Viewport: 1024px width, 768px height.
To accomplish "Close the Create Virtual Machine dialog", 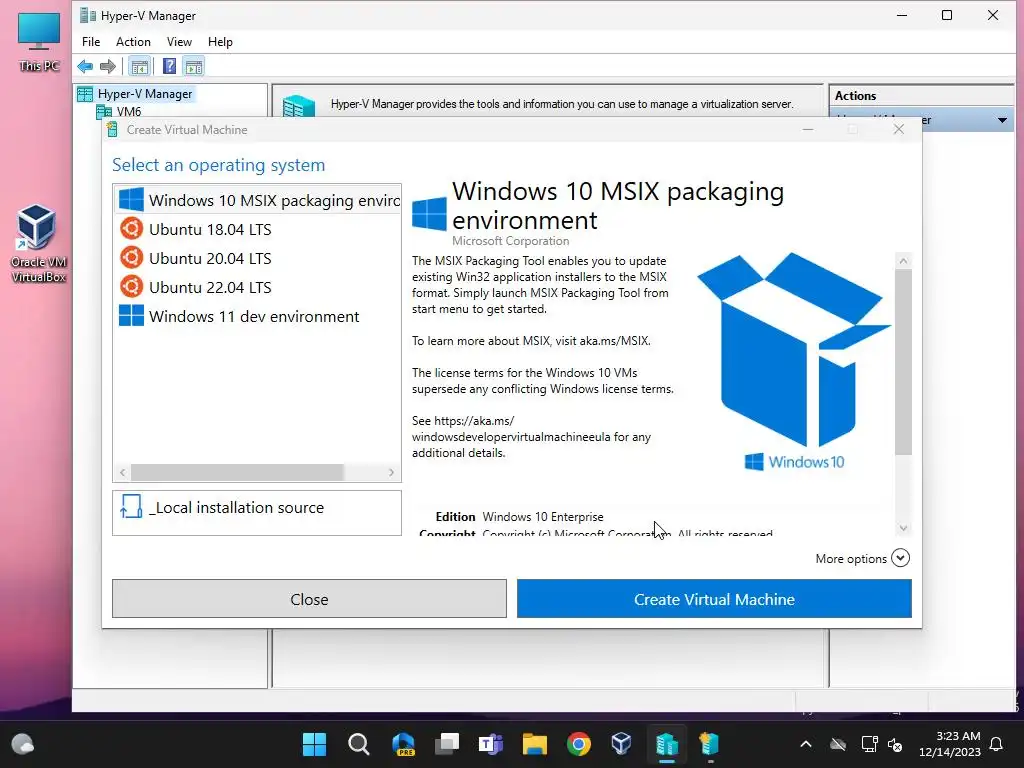I will pyautogui.click(x=899, y=129).
